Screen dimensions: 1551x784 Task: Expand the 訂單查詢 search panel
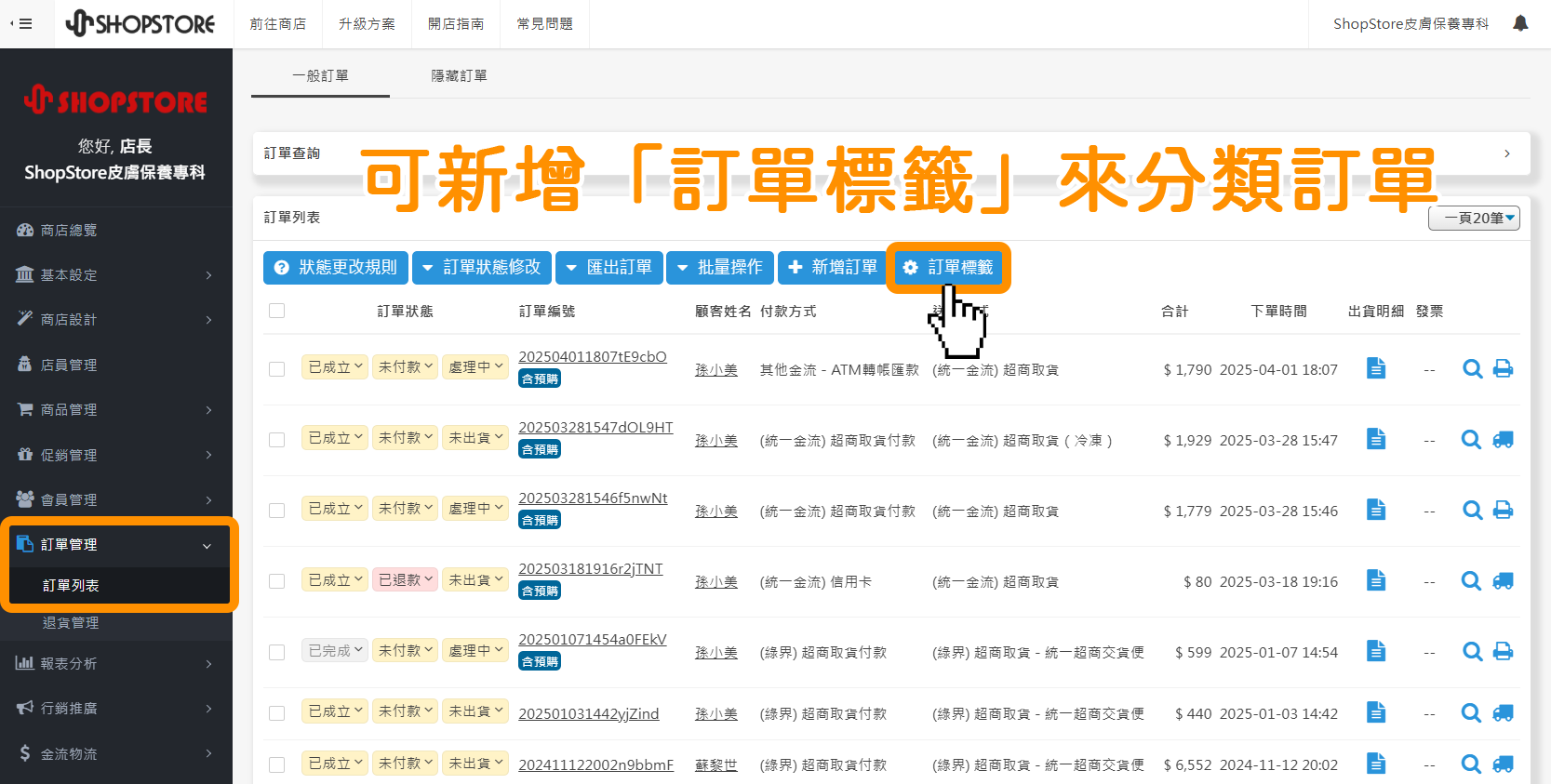891,153
